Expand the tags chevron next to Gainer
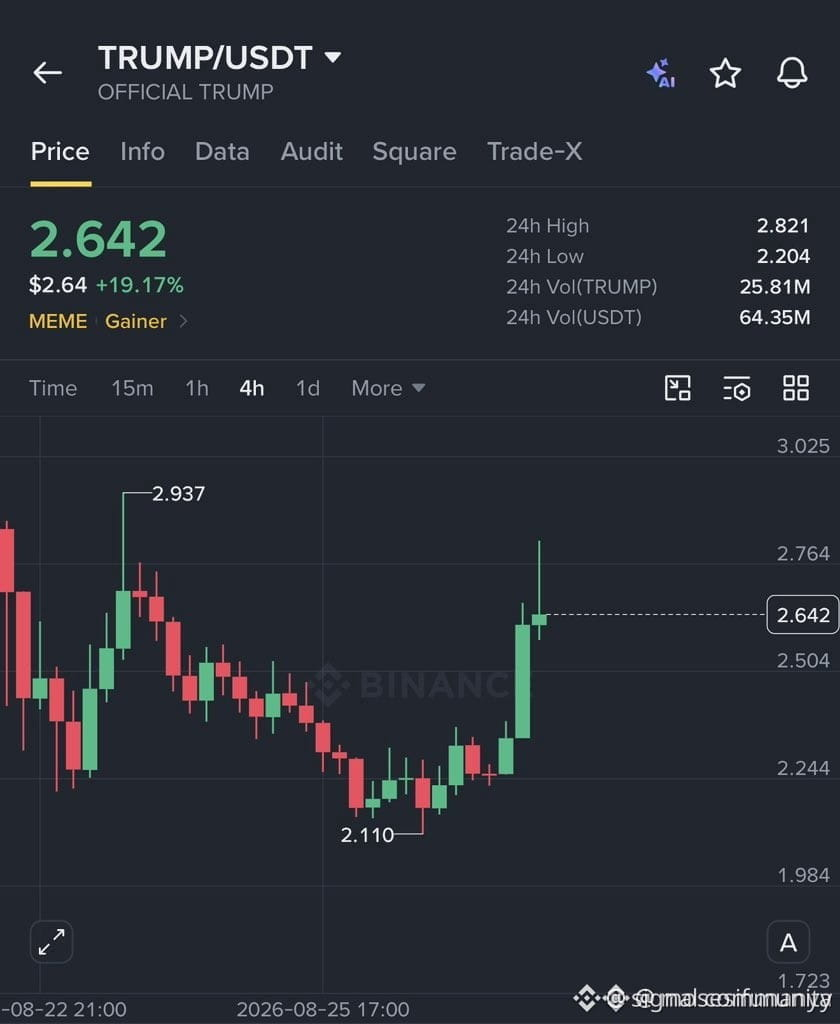 (184, 321)
